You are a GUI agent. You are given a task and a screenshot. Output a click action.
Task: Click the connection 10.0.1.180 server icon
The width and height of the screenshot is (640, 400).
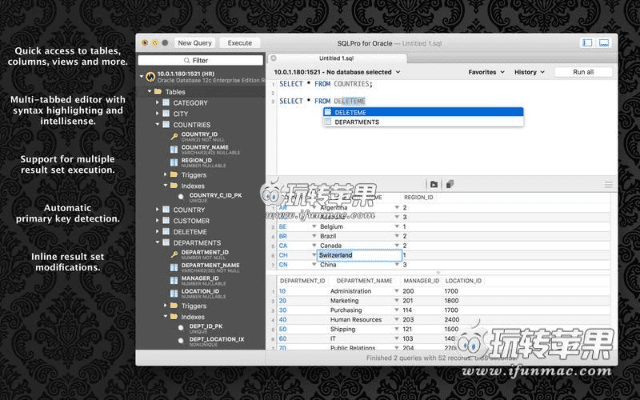pos(147,76)
